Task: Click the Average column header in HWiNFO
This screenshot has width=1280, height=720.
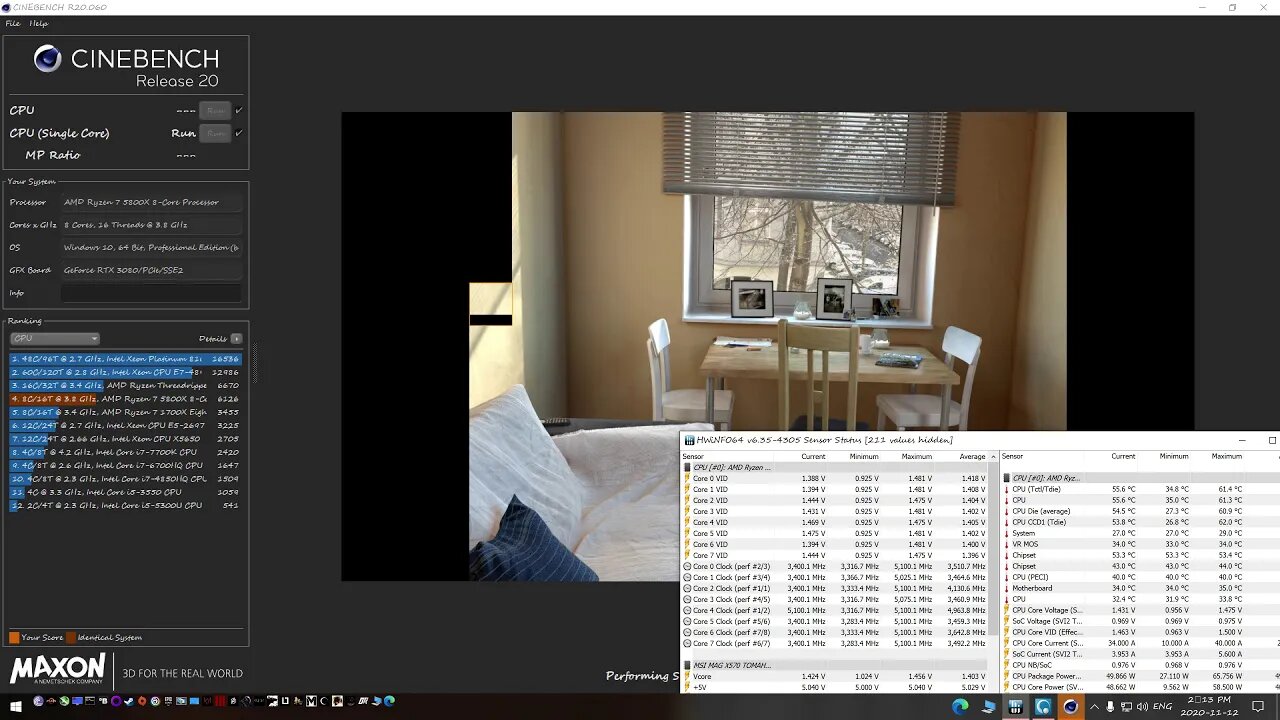Action: (972, 456)
